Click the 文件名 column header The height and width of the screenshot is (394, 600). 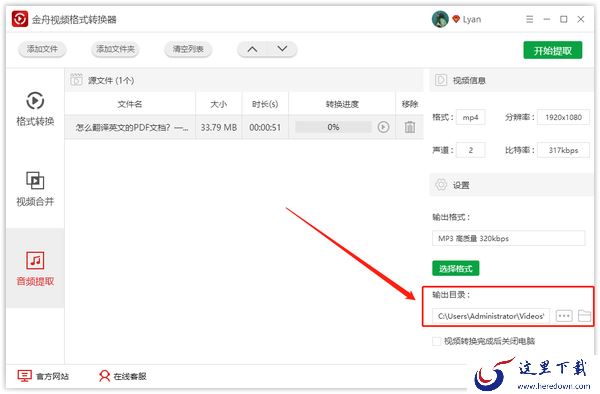130,104
